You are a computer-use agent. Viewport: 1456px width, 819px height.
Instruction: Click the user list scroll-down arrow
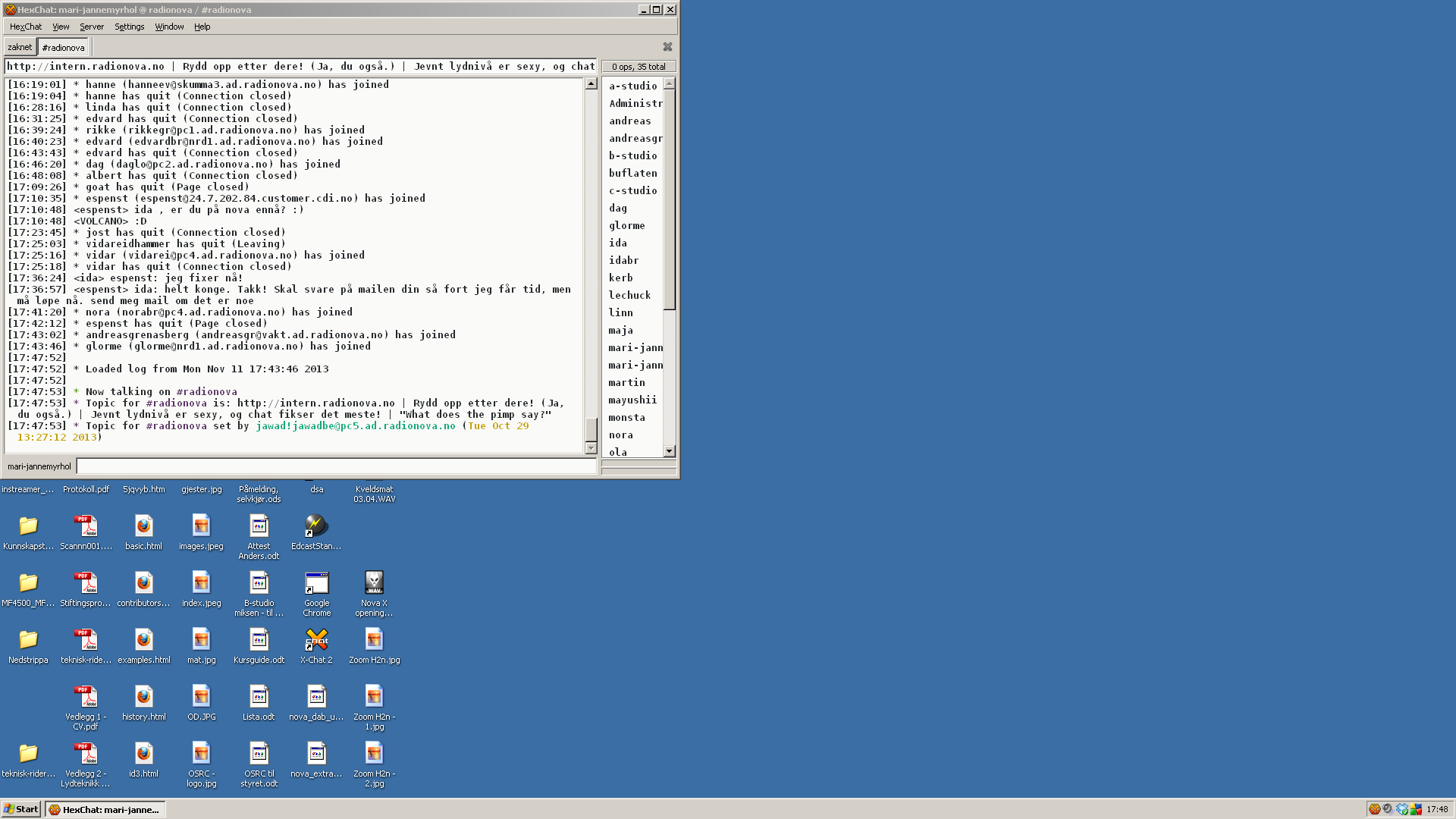669,451
